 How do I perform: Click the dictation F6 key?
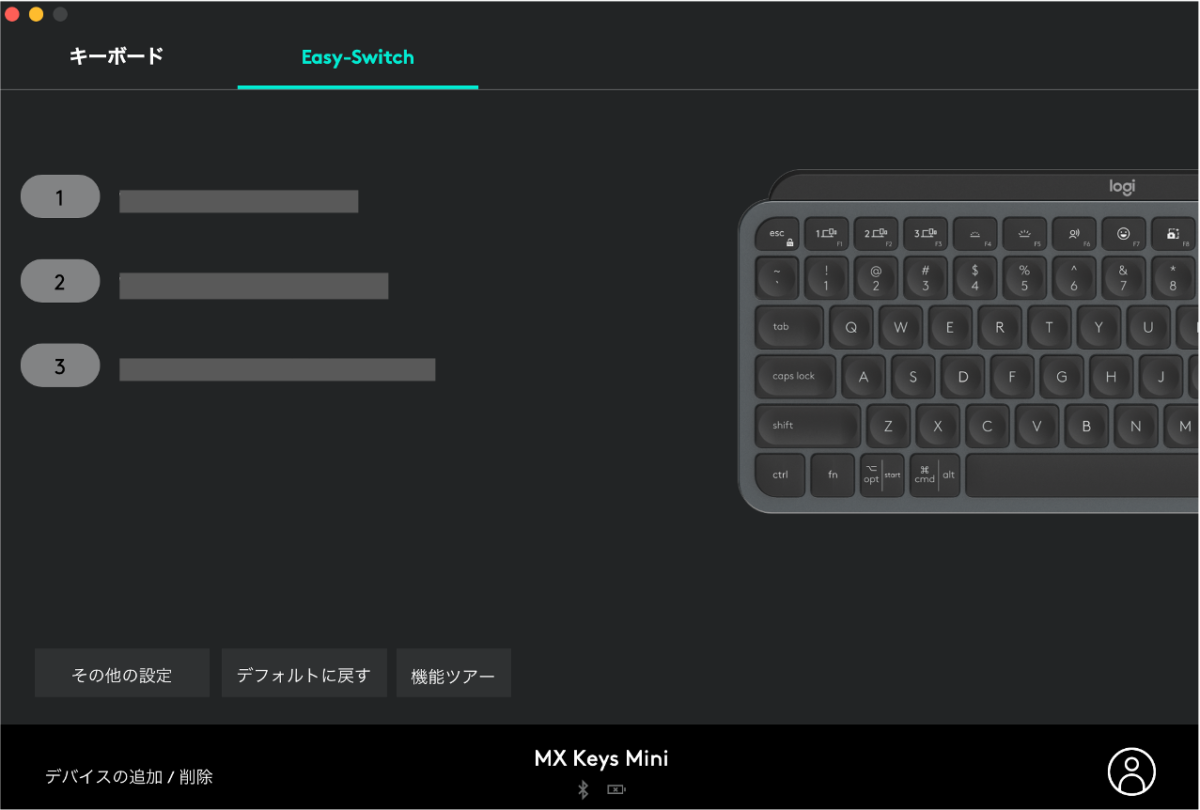[x=1074, y=234]
